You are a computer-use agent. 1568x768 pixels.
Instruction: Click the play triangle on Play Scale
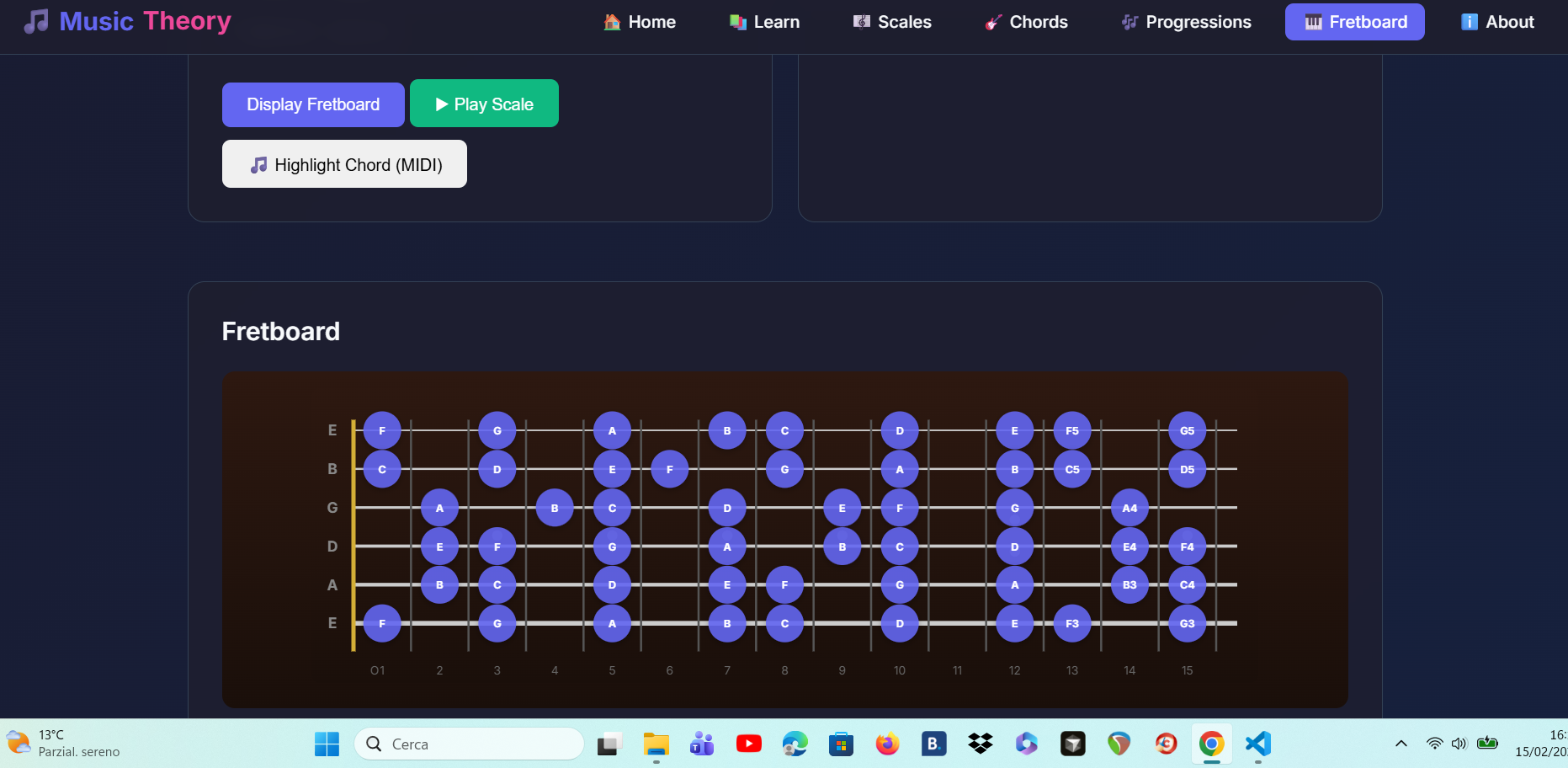442,103
